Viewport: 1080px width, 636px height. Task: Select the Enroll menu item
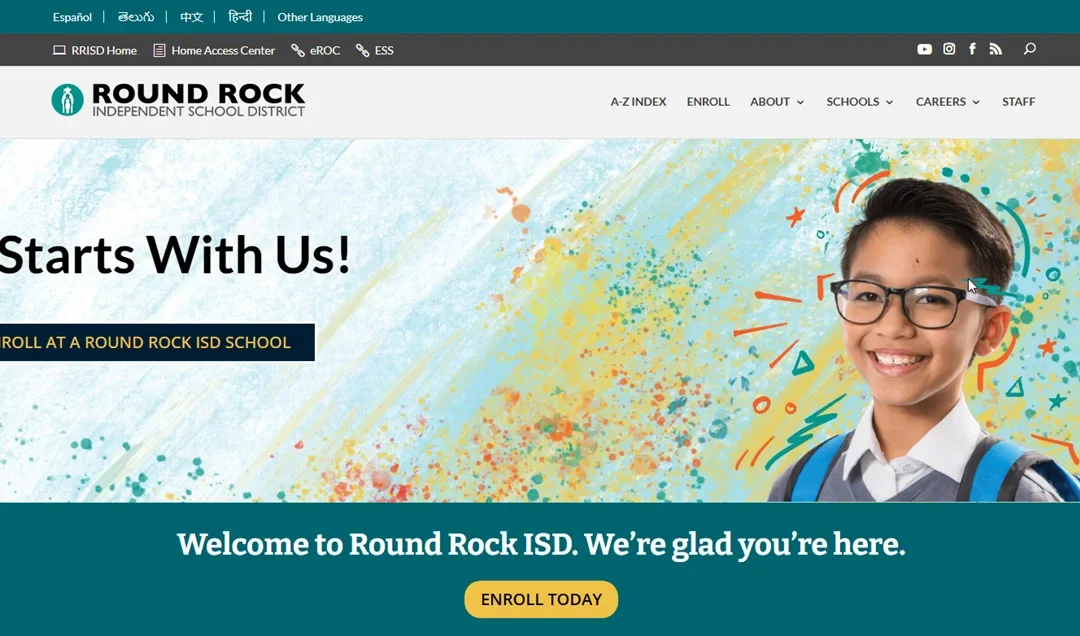click(x=708, y=102)
